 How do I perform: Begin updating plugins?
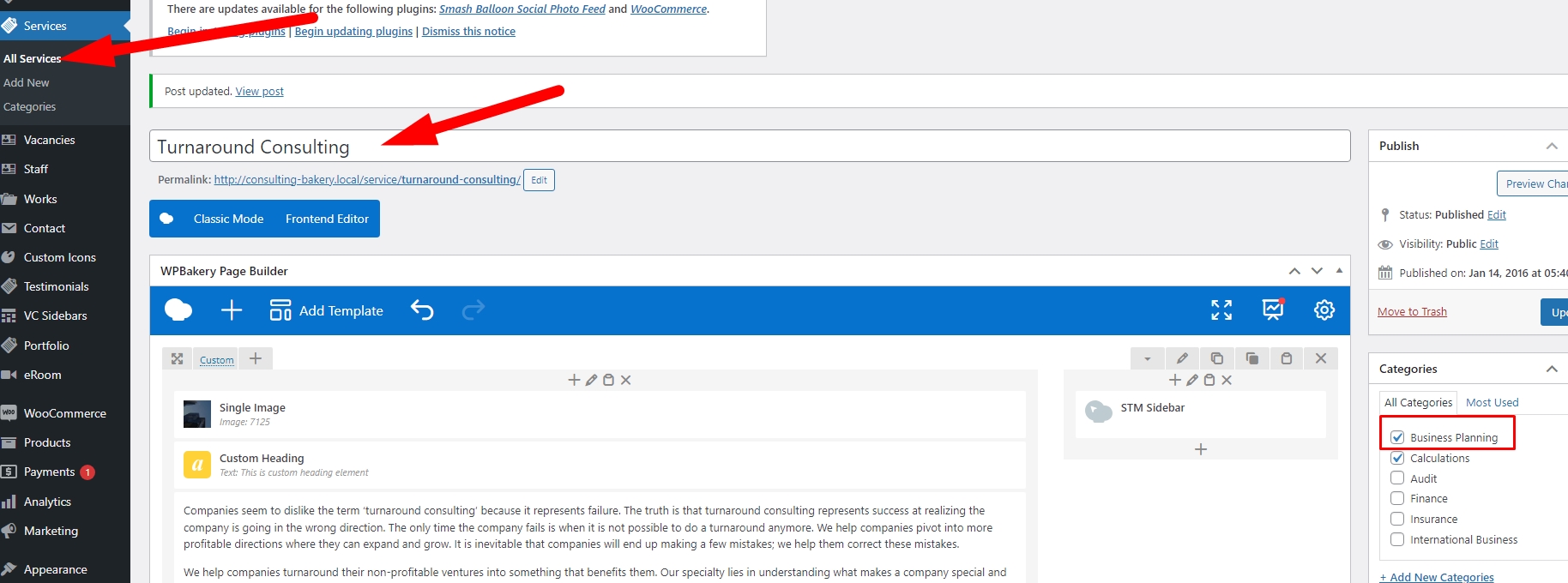click(353, 31)
